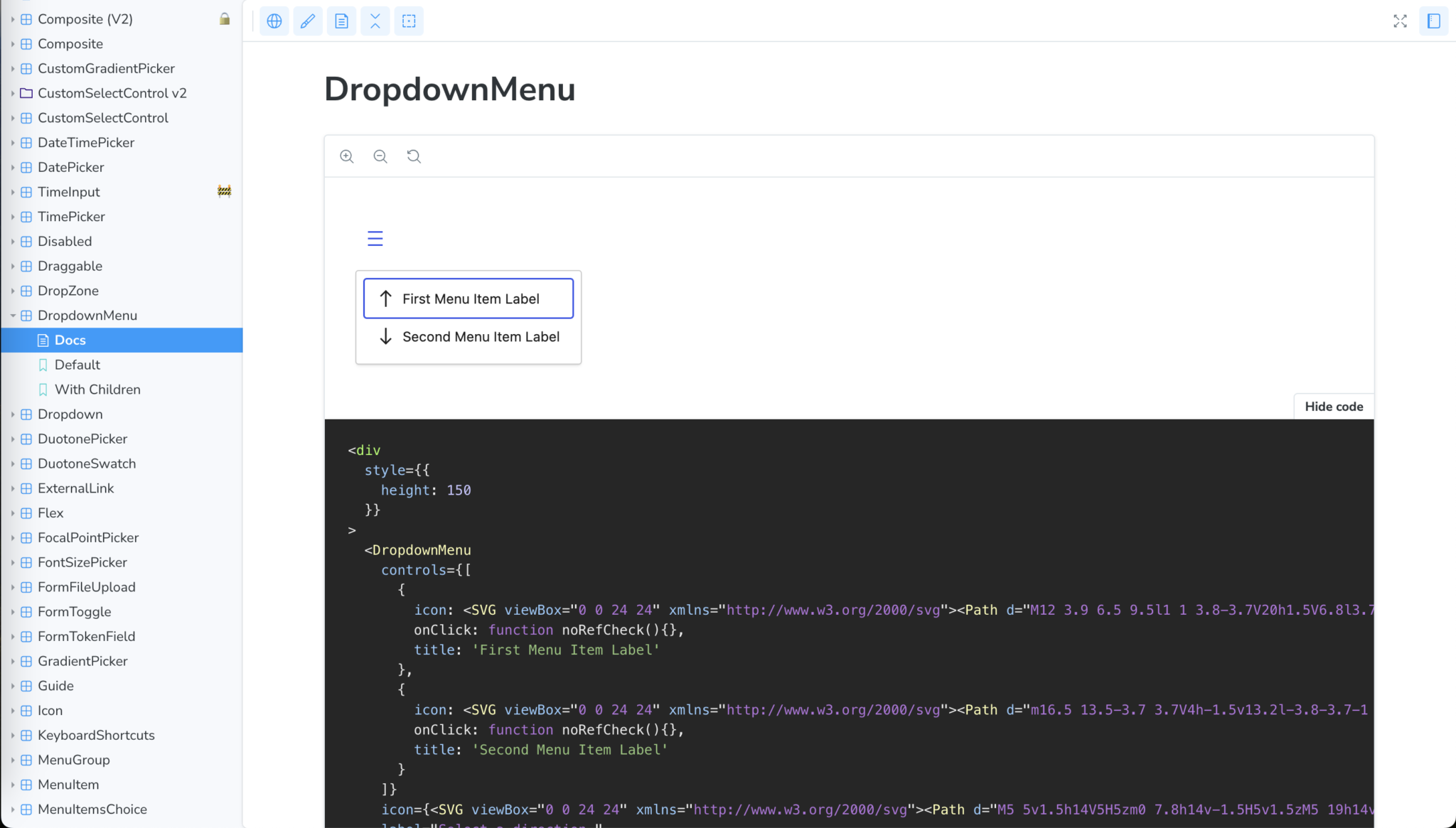
Task: Select Second Menu Item Label
Action: click(x=469, y=337)
